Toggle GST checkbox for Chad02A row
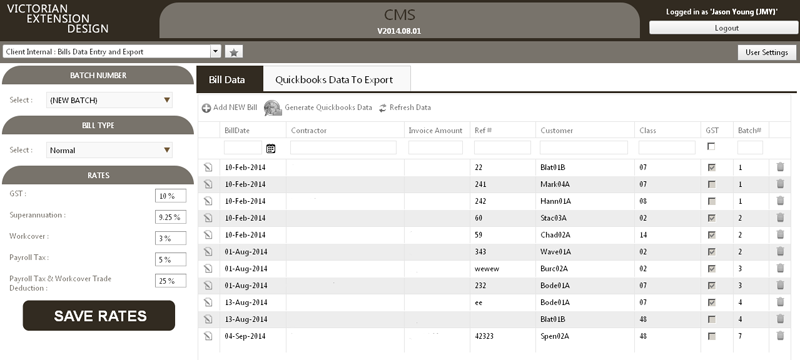The width and height of the screenshot is (800, 360). [711, 235]
